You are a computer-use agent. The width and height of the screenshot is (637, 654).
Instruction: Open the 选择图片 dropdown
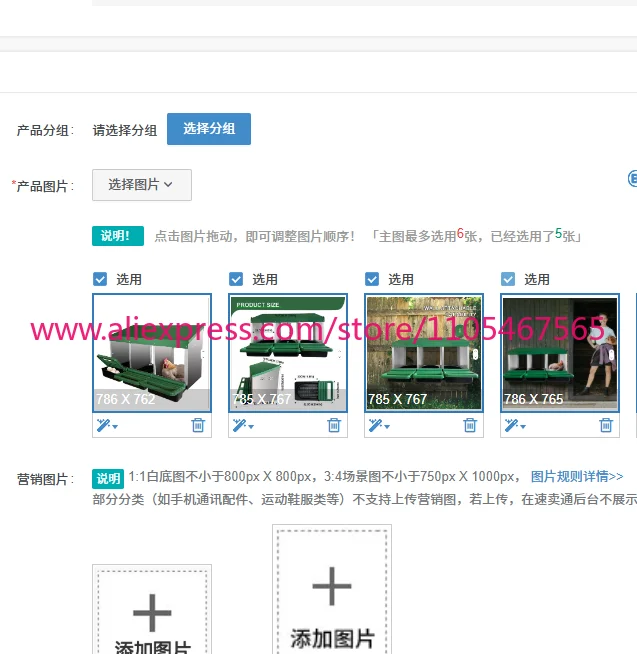pyautogui.click(x=142, y=185)
